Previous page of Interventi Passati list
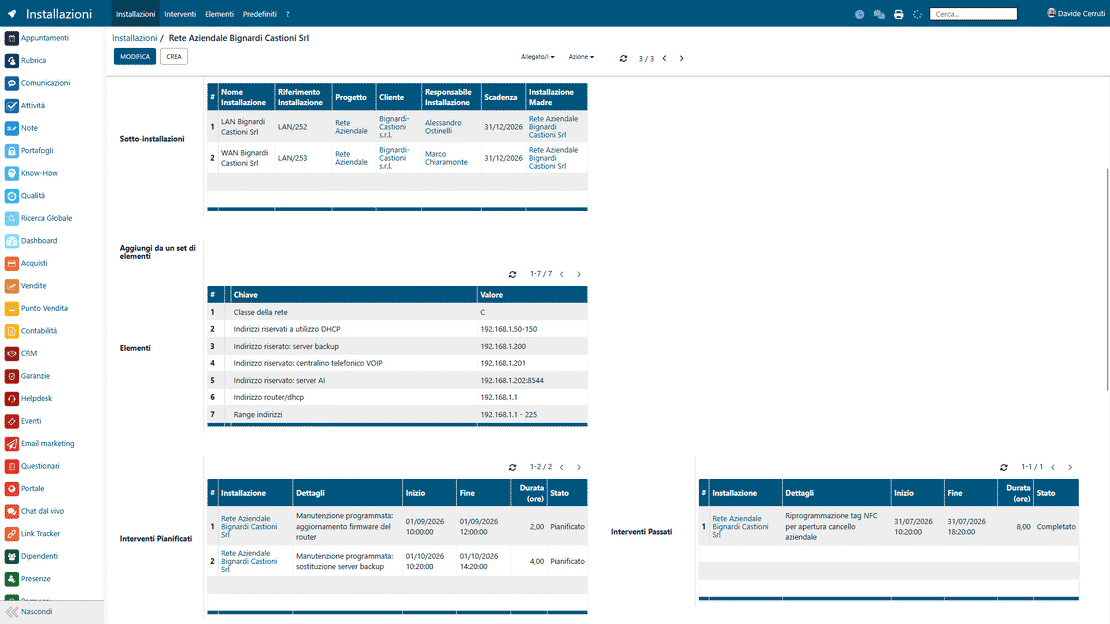The width and height of the screenshot is (1110, 624). point(1053,467)
